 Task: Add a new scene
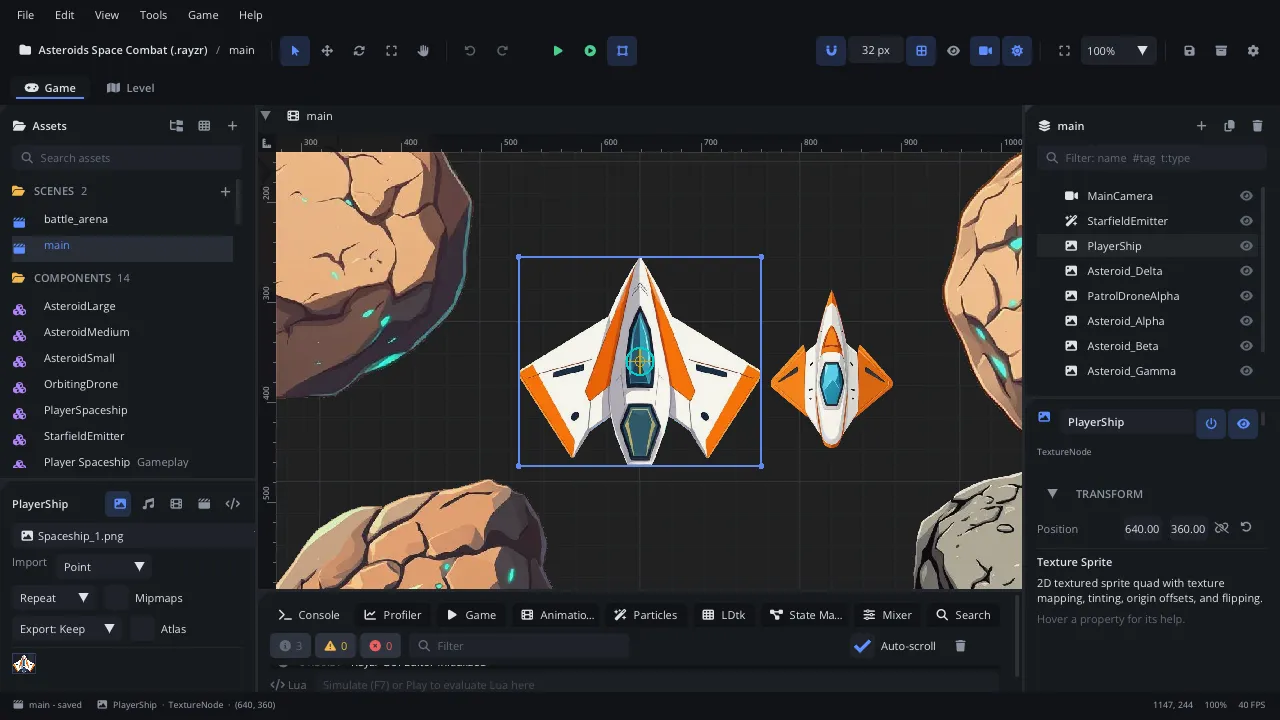coord(225,191)
